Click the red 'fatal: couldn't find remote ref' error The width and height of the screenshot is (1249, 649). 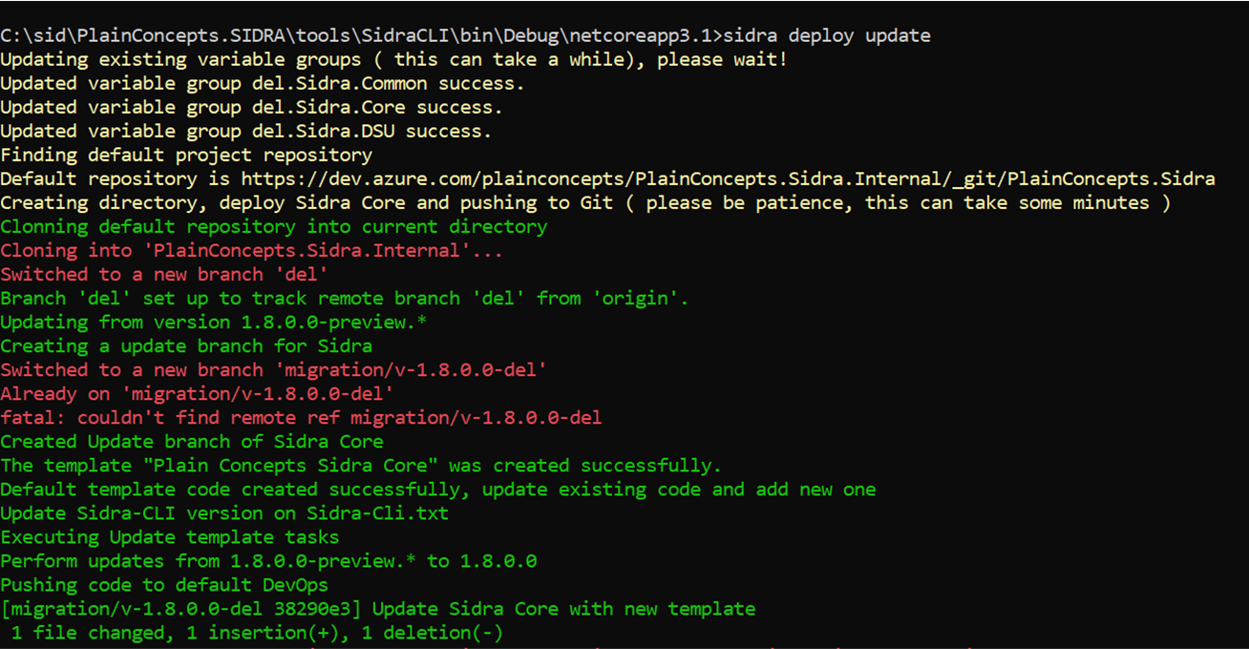click(301, 418)
